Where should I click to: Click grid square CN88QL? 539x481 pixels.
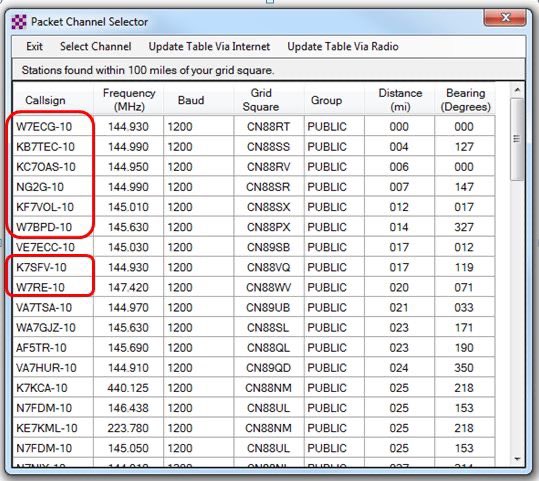pos(268,348)
